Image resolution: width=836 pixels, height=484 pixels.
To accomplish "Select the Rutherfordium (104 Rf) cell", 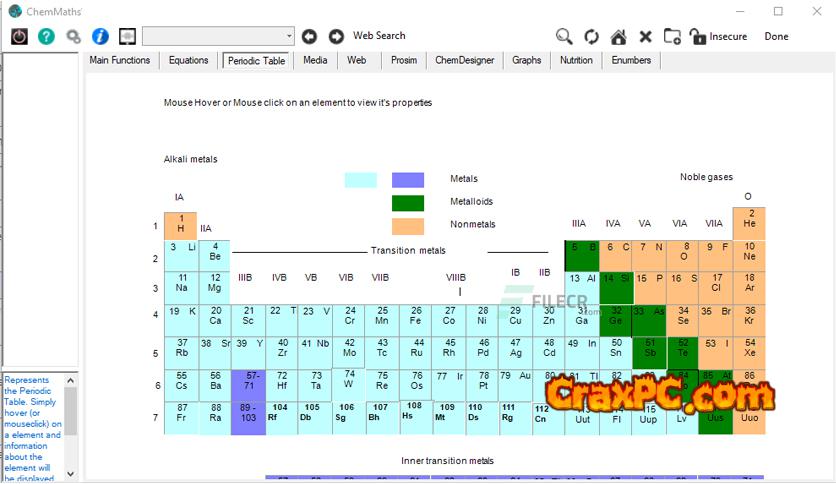I will (x=281, y=418).
